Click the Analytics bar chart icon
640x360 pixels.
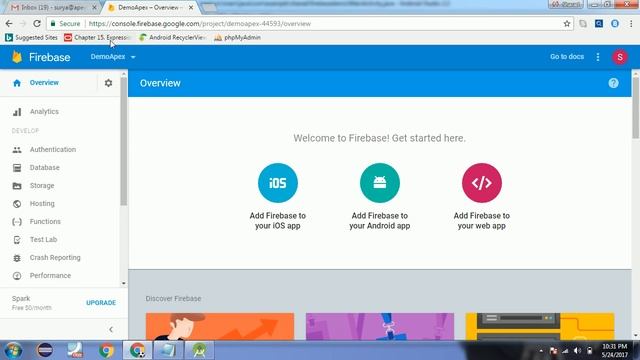pos(17,112)
